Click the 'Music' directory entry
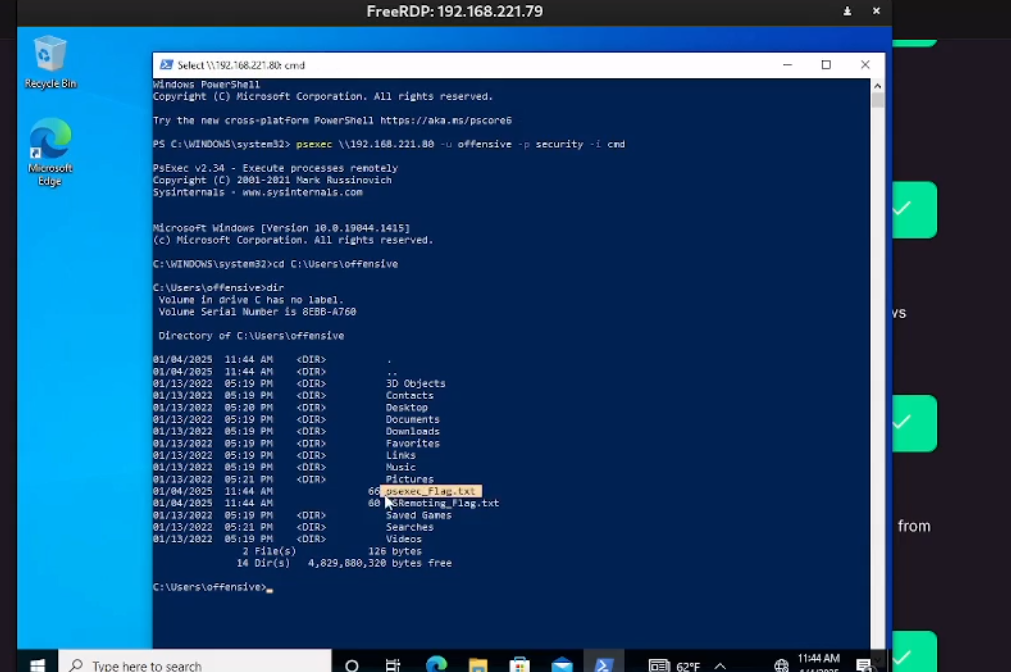This screenshot has width=1011, height=672. click(401, 467)
